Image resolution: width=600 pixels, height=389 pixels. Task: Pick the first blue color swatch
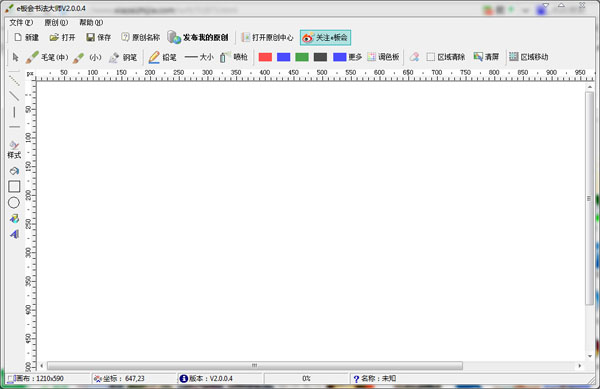pos(284,57)
